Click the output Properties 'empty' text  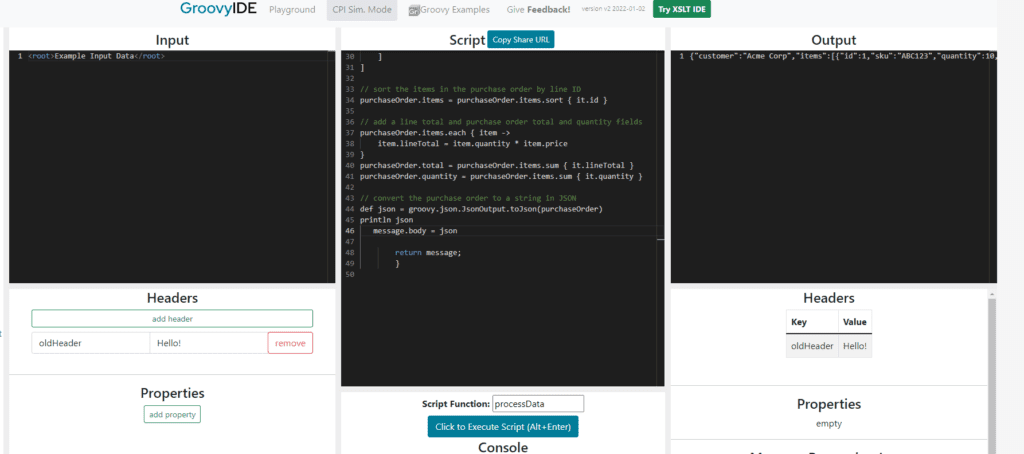click(x=829, y=423)
